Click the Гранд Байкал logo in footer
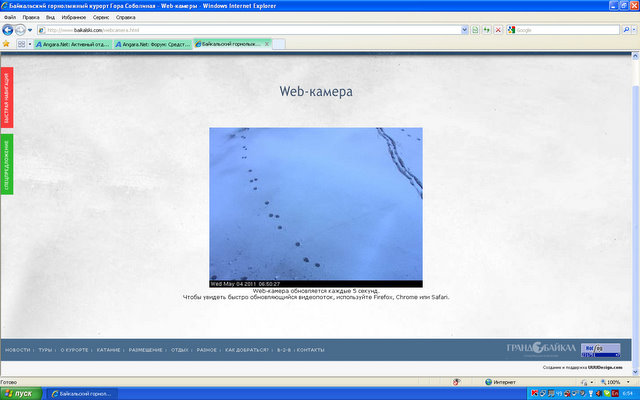This screenshot has width=640, height=400. (x=541, y=348)
